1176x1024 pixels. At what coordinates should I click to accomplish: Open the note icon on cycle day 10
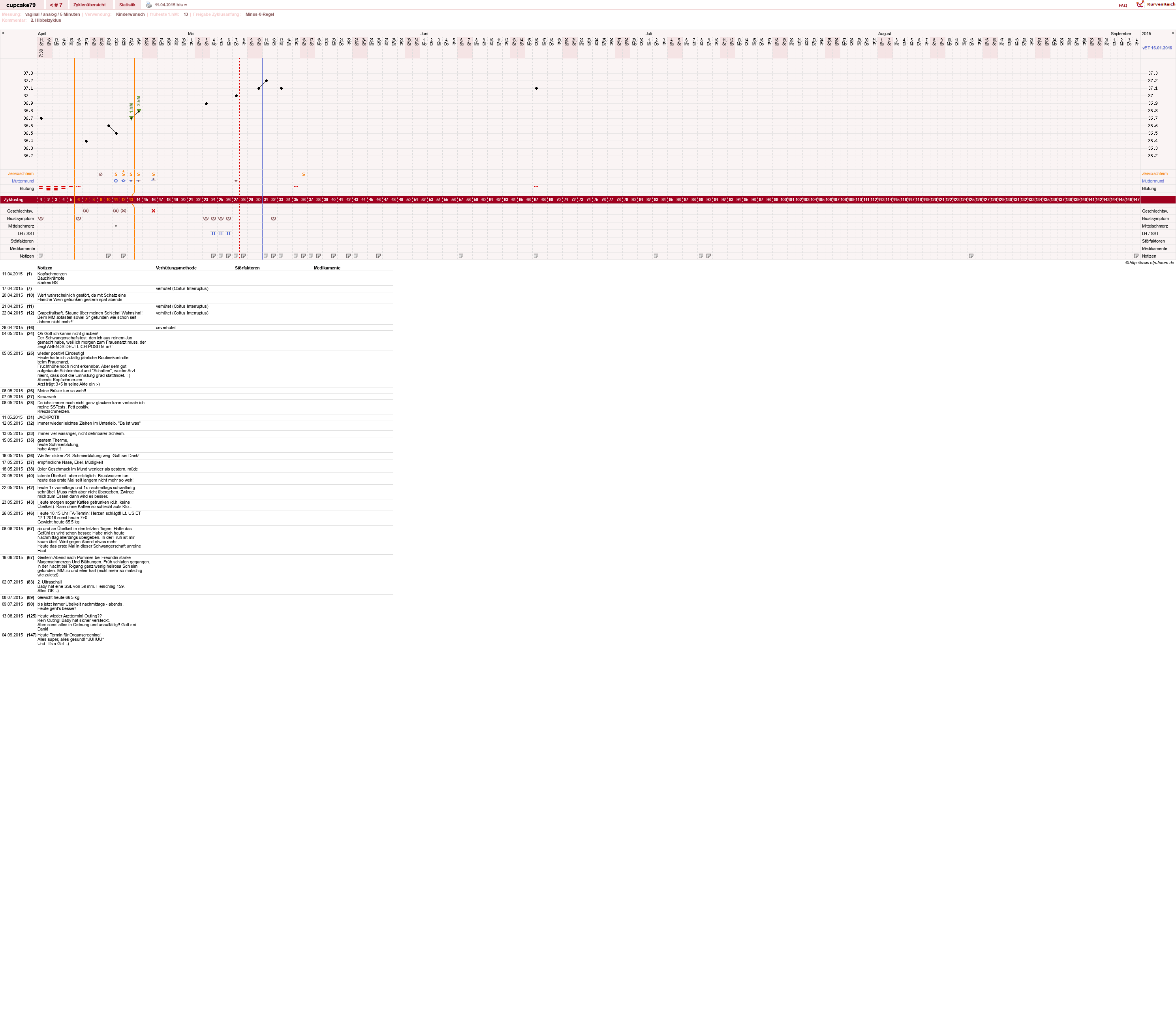pos(109,256)
